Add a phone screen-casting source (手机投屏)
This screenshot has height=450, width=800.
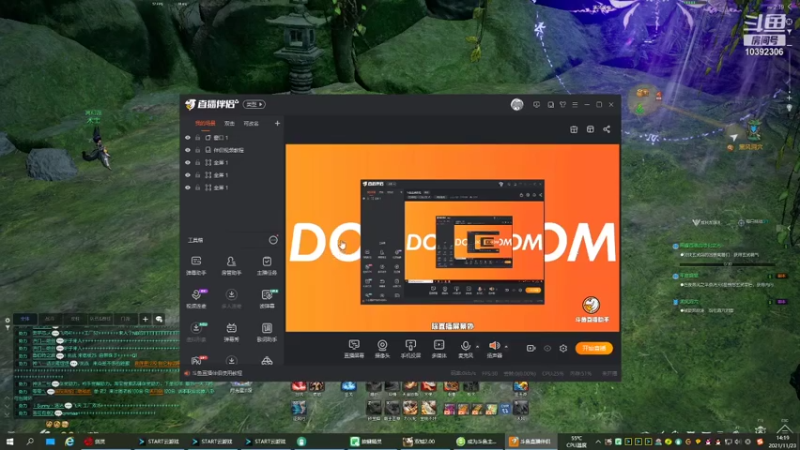[x=410, y=348]
